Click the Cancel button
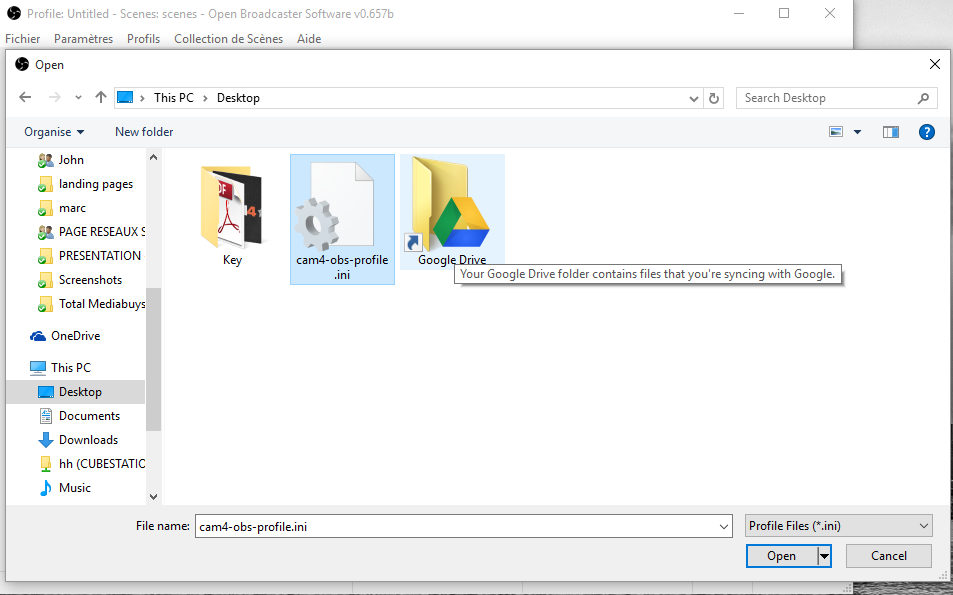 click(x=888, y=556)
